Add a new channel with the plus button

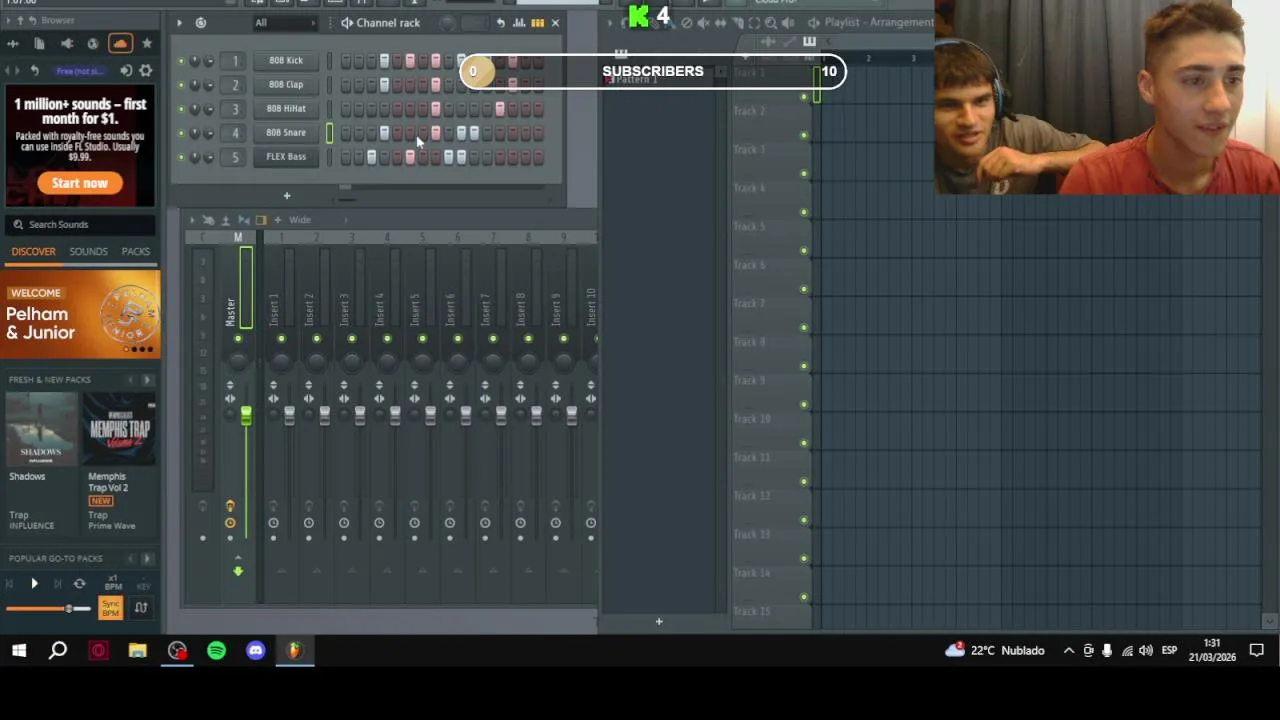(286, 196)
